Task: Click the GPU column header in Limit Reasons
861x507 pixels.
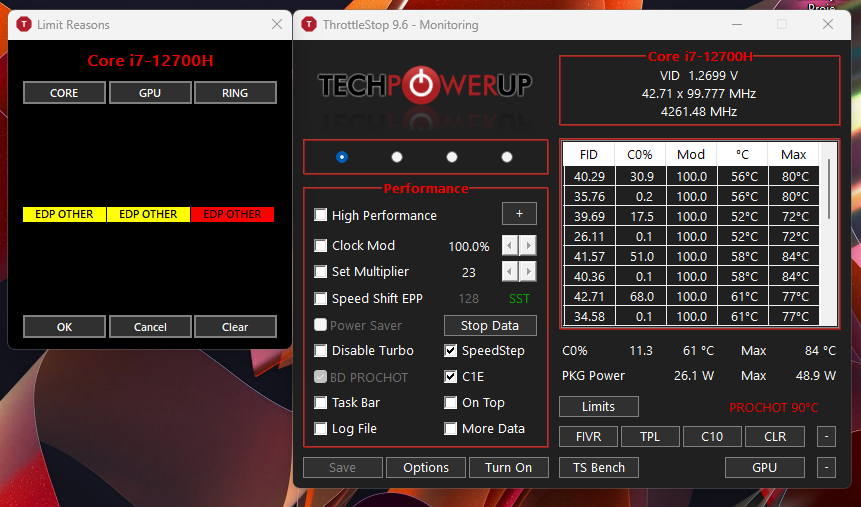Action: (150, 93)
